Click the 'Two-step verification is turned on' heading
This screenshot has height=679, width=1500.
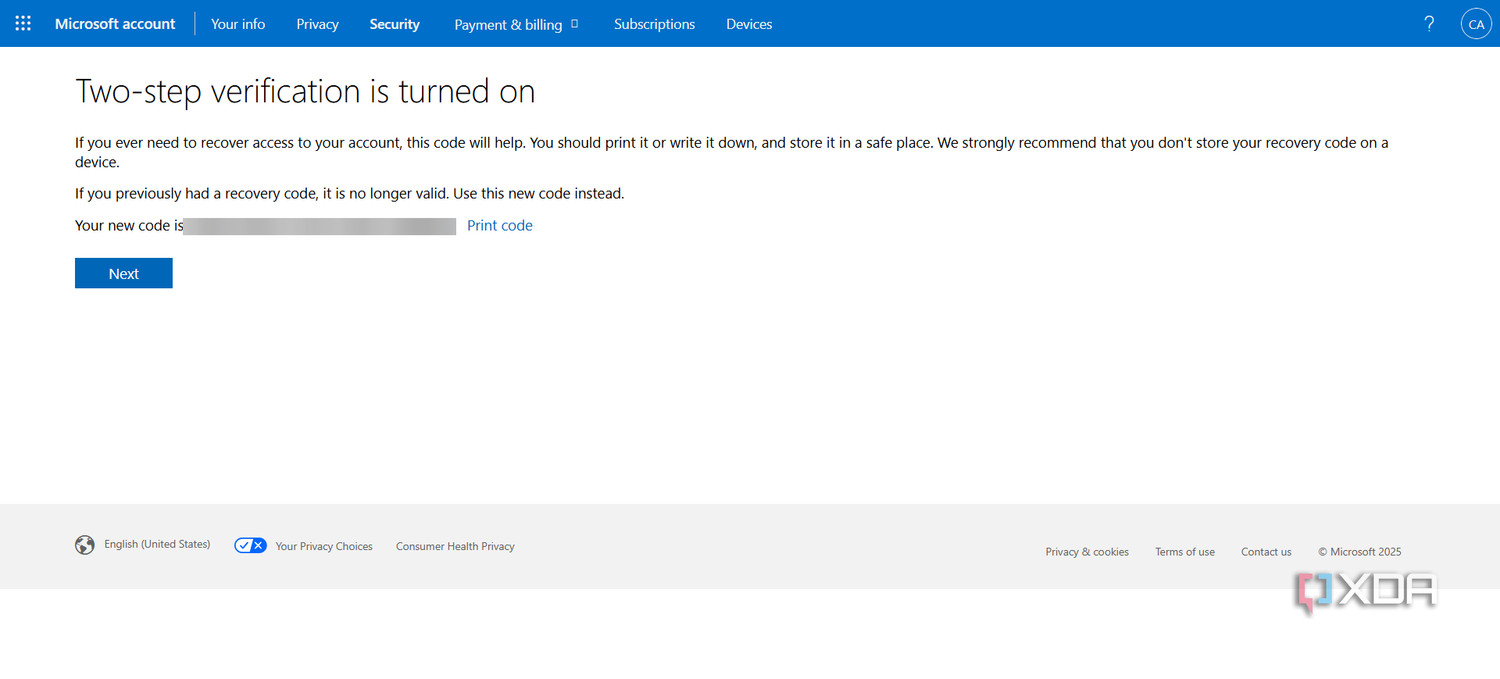coord(305,91)
